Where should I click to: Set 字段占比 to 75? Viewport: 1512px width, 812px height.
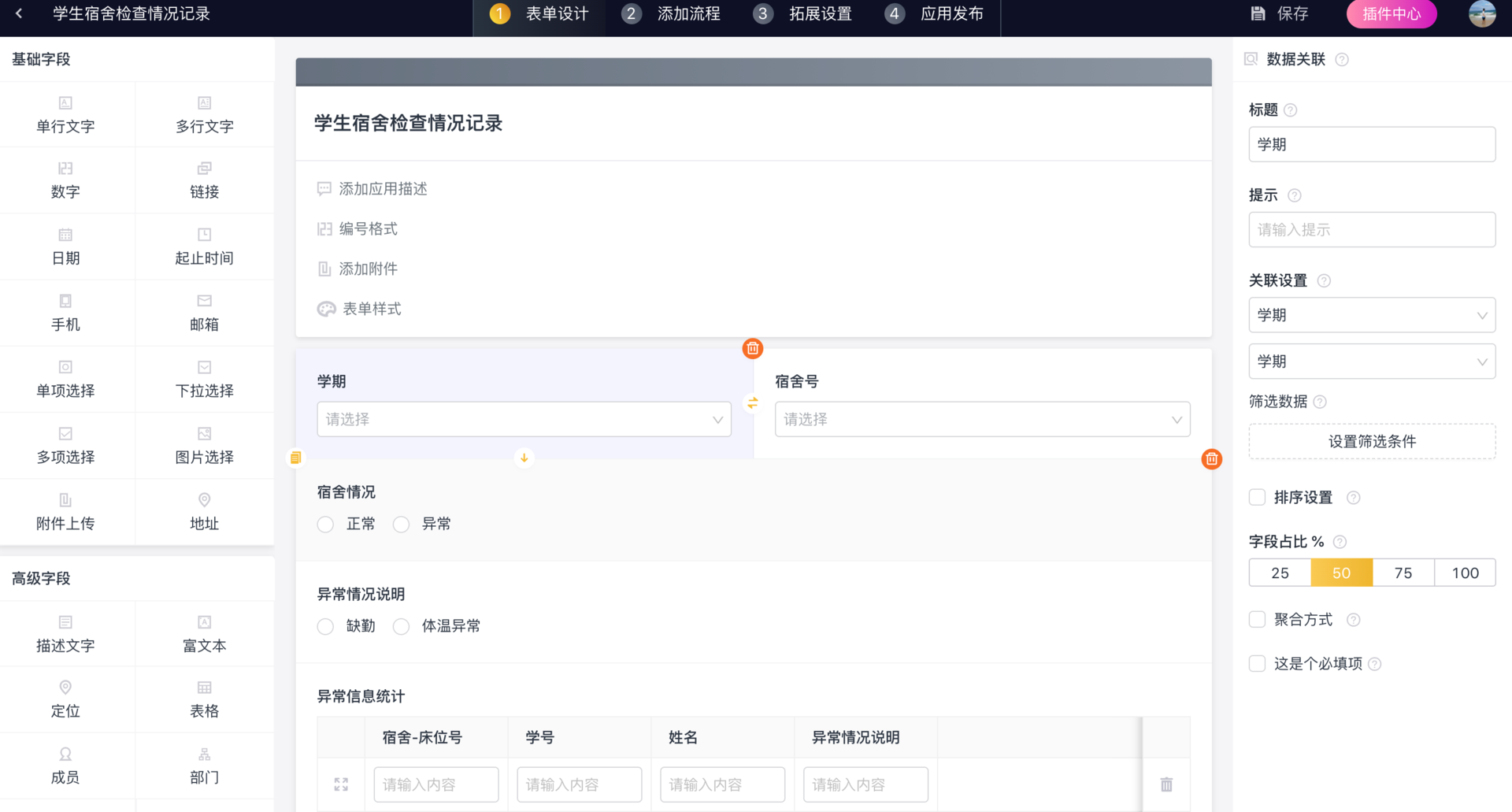[x=1403, y=573]
